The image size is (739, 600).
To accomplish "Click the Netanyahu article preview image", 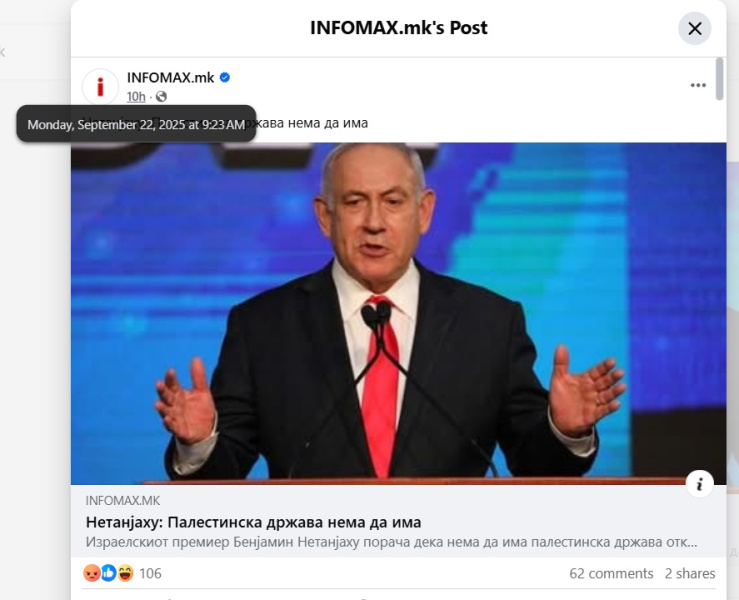I will point(398,313).
